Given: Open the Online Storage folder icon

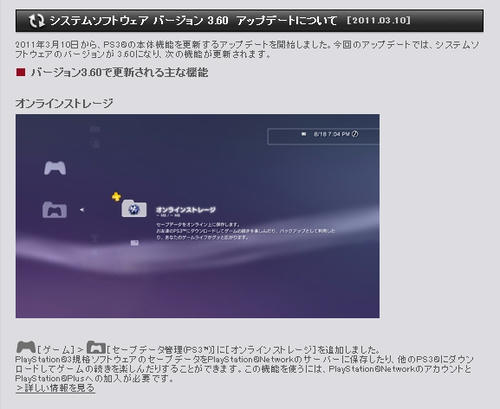Looking at the screenshot, I should [134, 209].
